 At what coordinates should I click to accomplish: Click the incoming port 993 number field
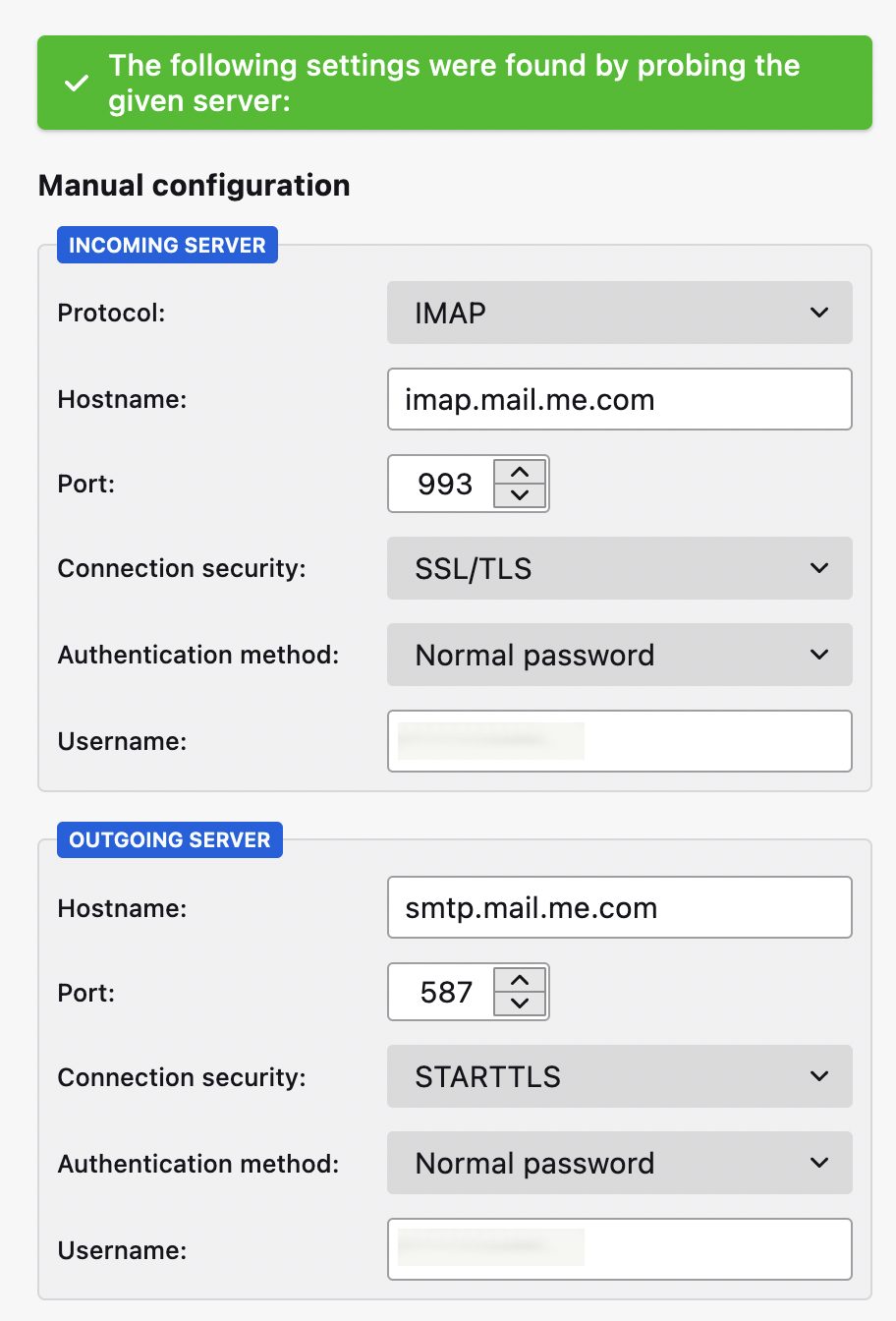click(x=444, y=484)
